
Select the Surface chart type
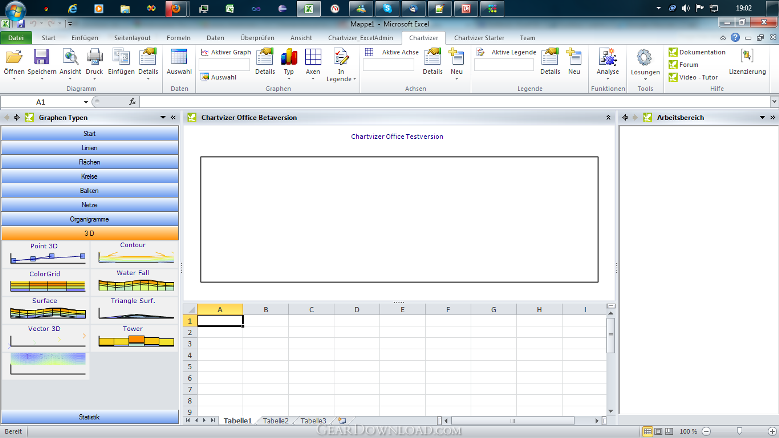tap(46, 309)
